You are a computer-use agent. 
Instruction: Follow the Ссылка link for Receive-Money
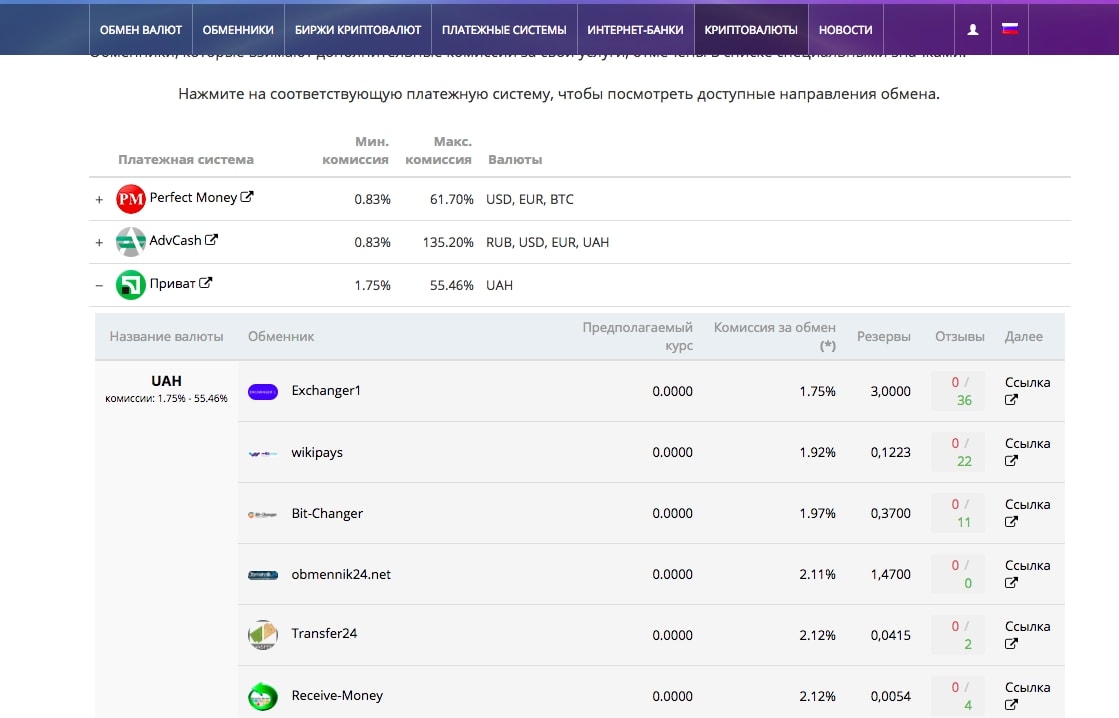1028,687
